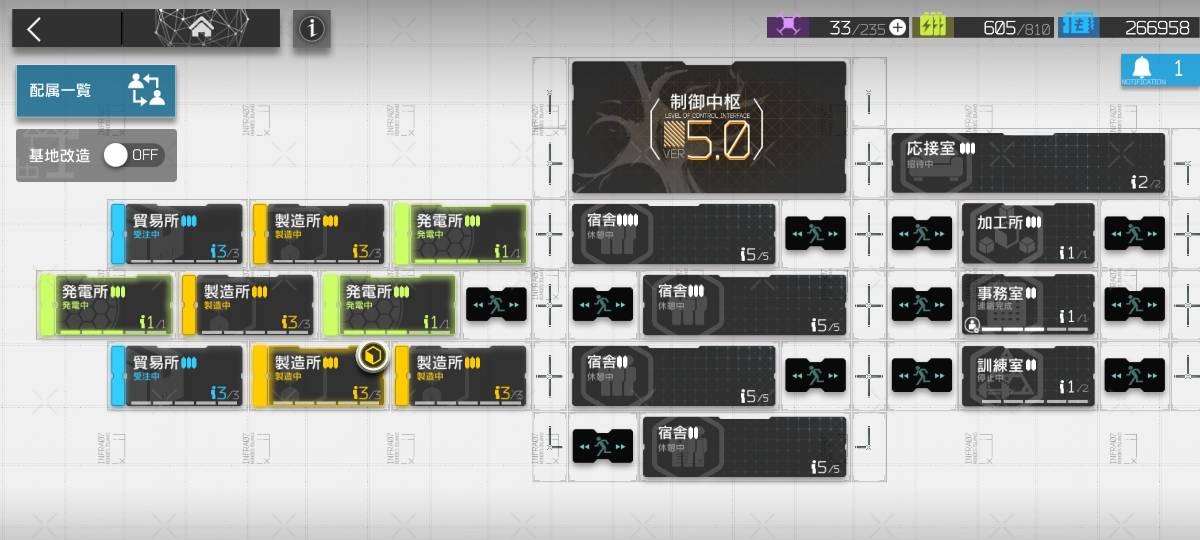Open the info (i) help button
The height and width of the screenshot is (540, 1200).
point(312,29)
